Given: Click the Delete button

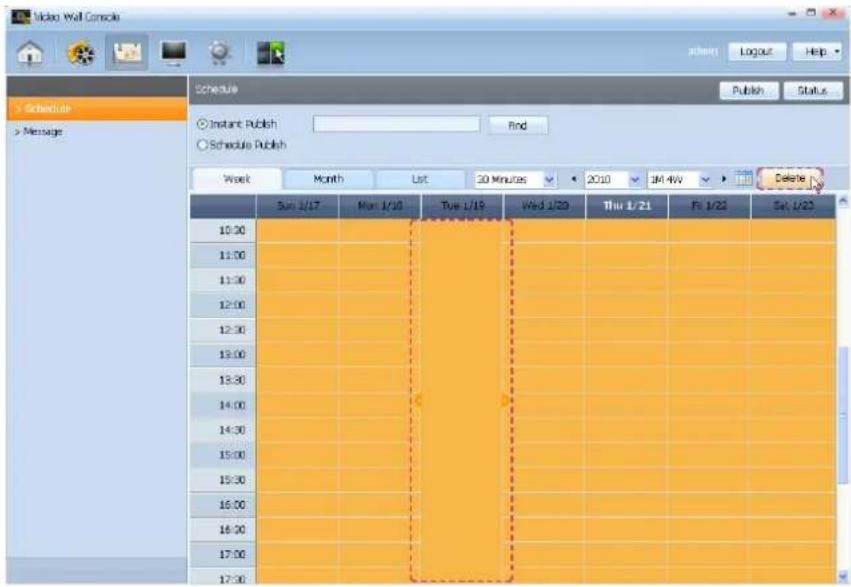Looking at the screenshot, I should tap(790, 178).
